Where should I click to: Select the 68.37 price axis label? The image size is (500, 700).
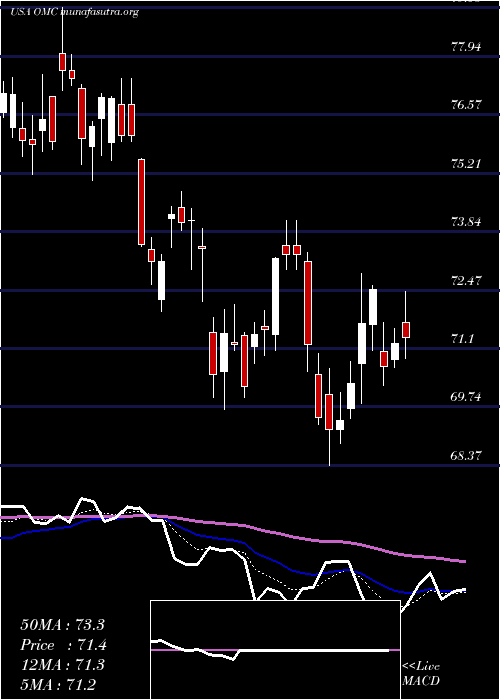tap(467, 456)
